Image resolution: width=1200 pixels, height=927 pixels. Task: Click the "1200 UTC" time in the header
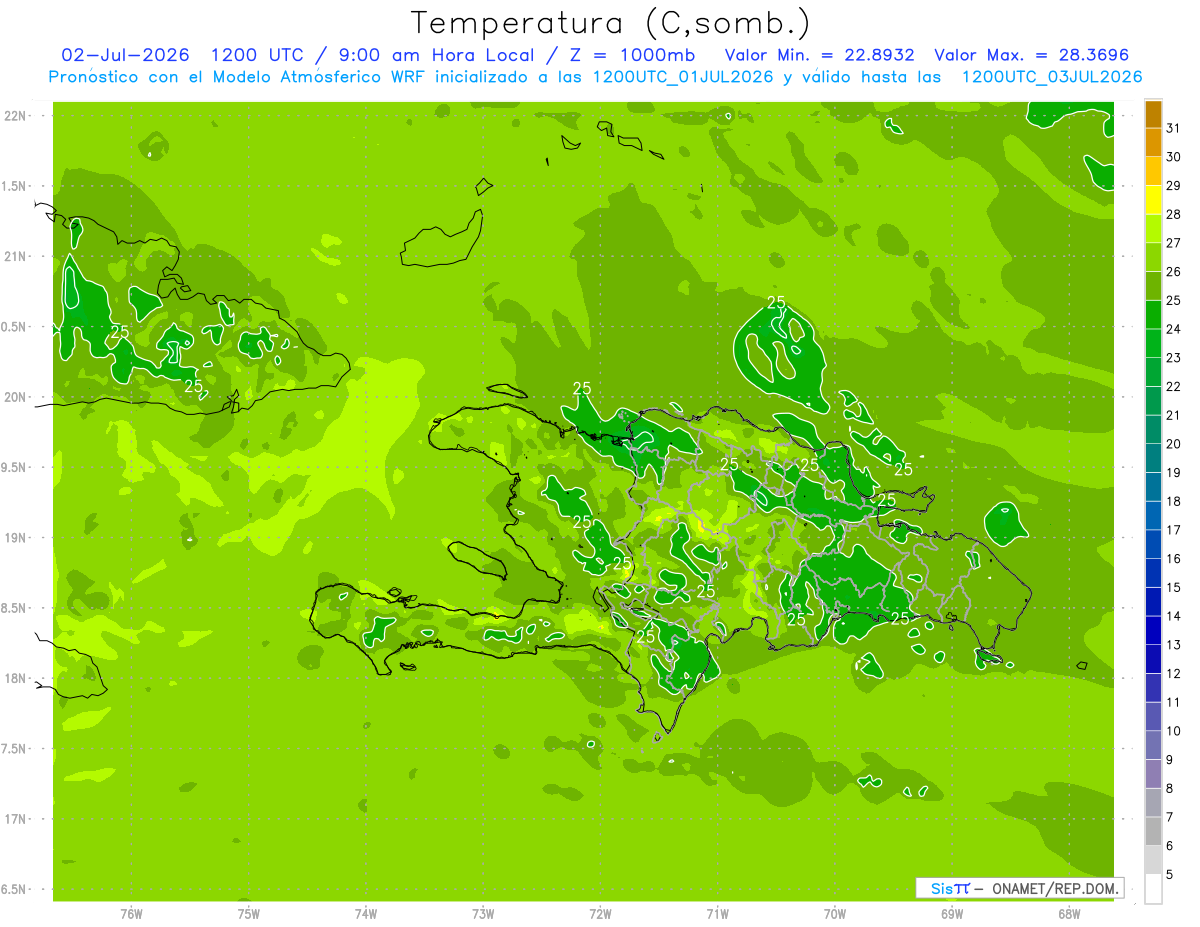[259, 55]
